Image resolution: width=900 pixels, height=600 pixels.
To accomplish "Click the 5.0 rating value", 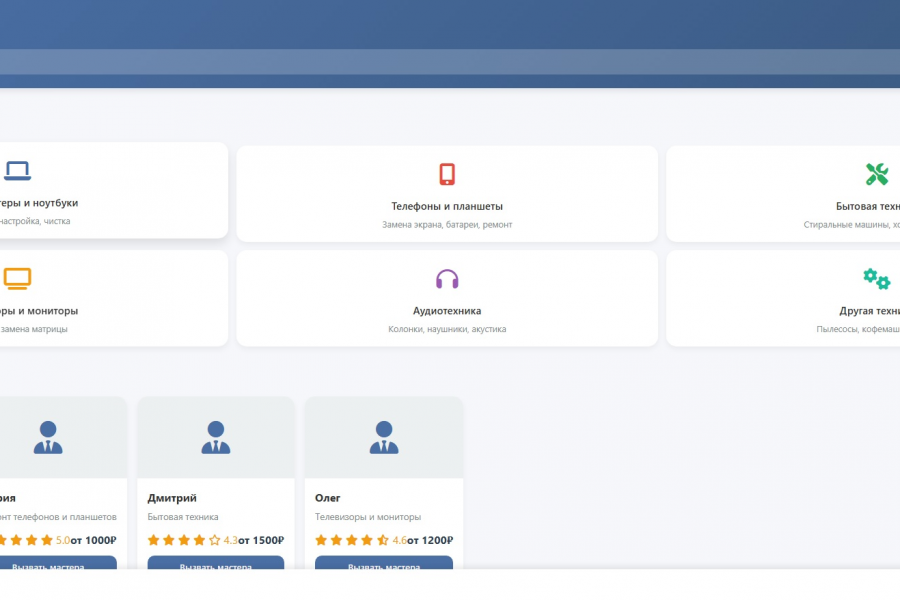I will click(63, 540).
